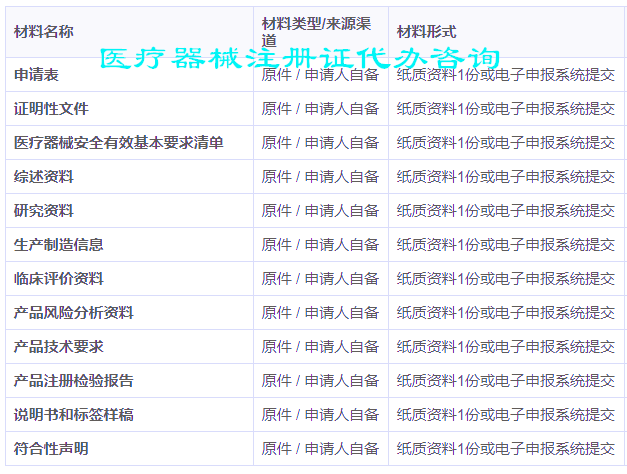Click 纸质资料1份 form cell in 综述资料 row
The image size is (627, 474).
point(505,176)
